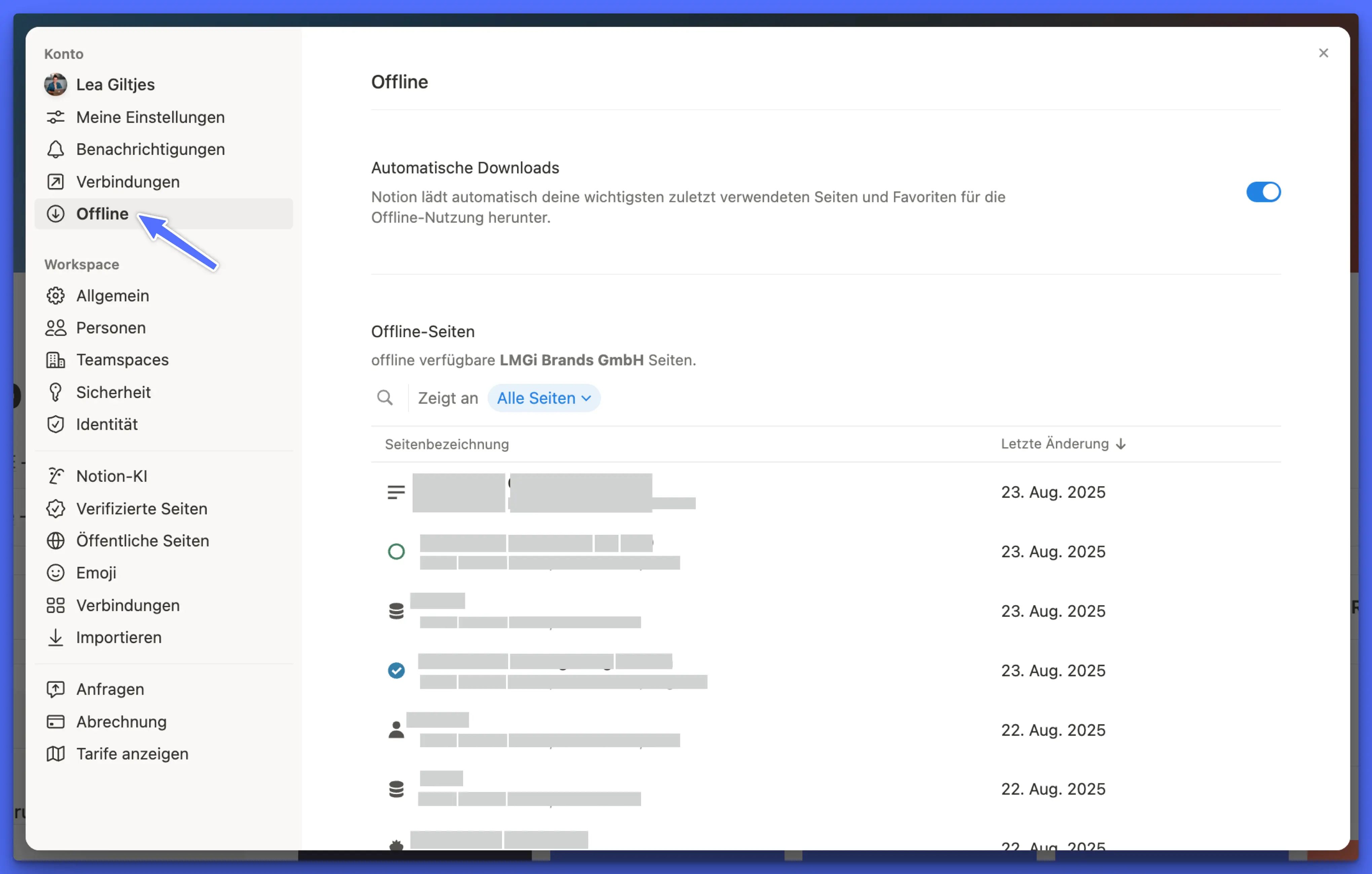1372x874 pixels.
Task: Click the Lea Giltjes account avatar
Action: (55, 84)
